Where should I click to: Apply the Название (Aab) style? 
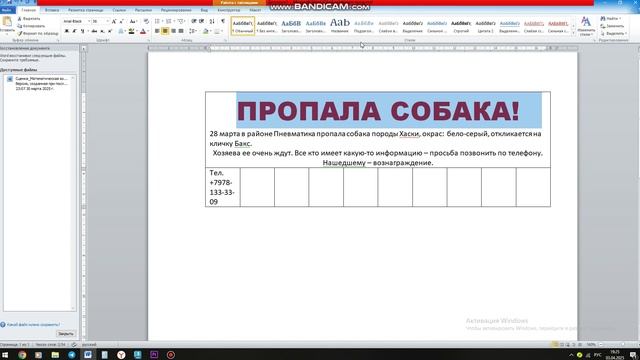340,26
